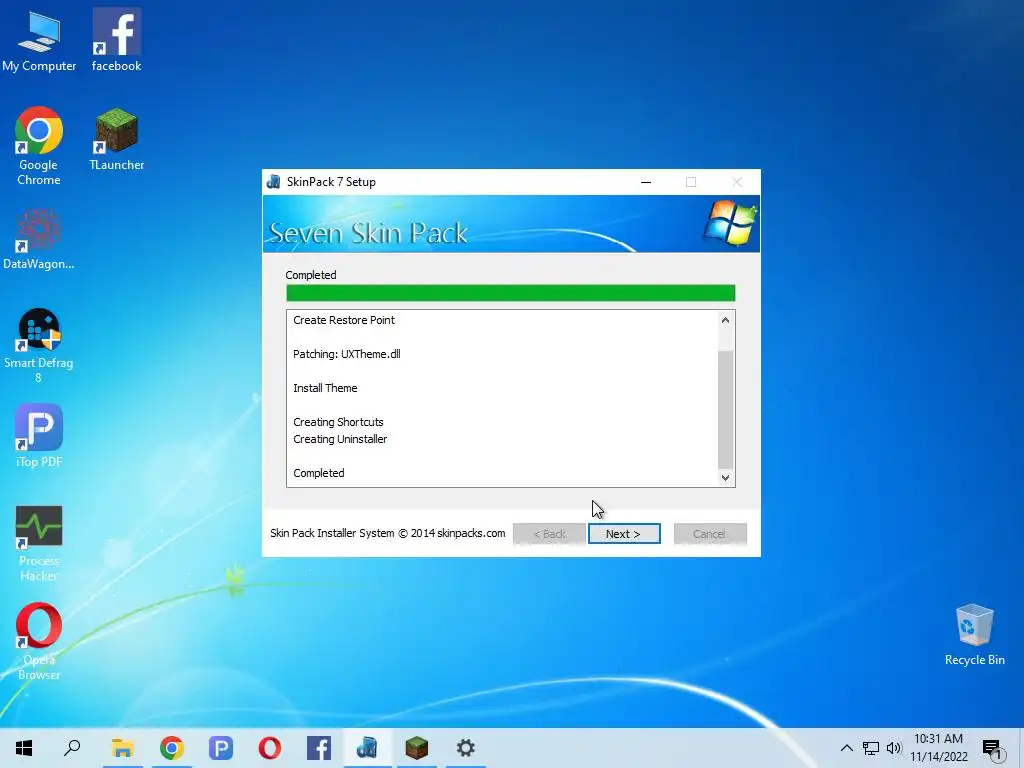Select 'Install Theme' log line

pyautogui.click(x=325, y=388)
